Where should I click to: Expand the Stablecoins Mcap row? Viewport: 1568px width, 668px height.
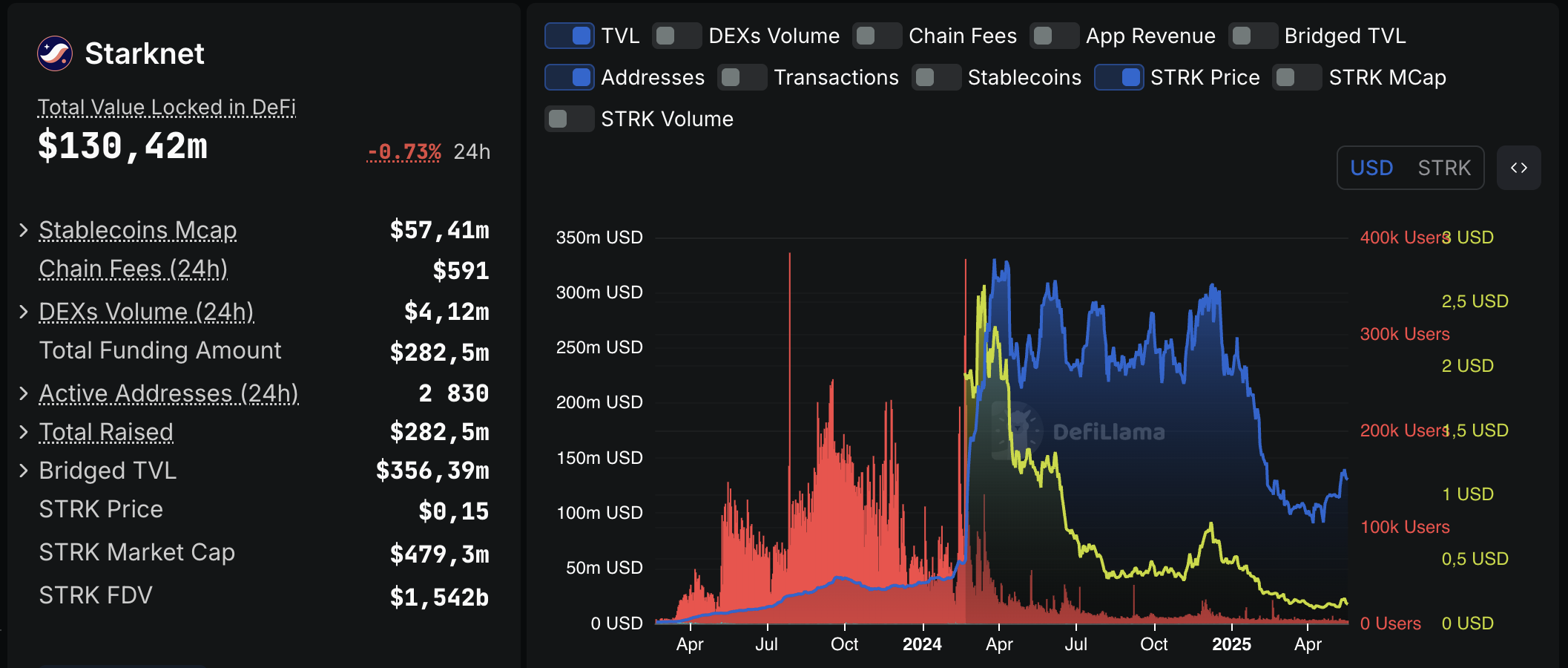click(24, 230)
